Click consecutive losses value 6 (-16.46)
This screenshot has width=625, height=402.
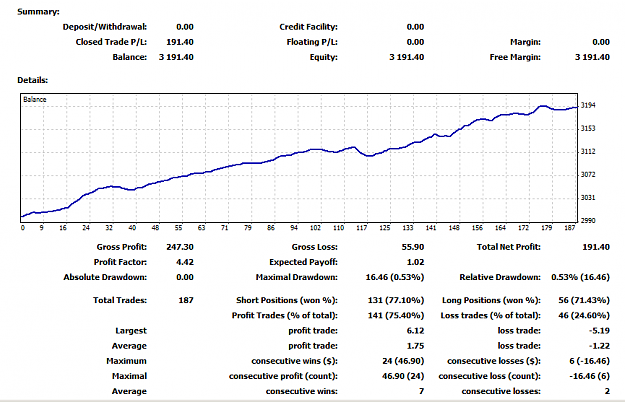tap(590, 361)
